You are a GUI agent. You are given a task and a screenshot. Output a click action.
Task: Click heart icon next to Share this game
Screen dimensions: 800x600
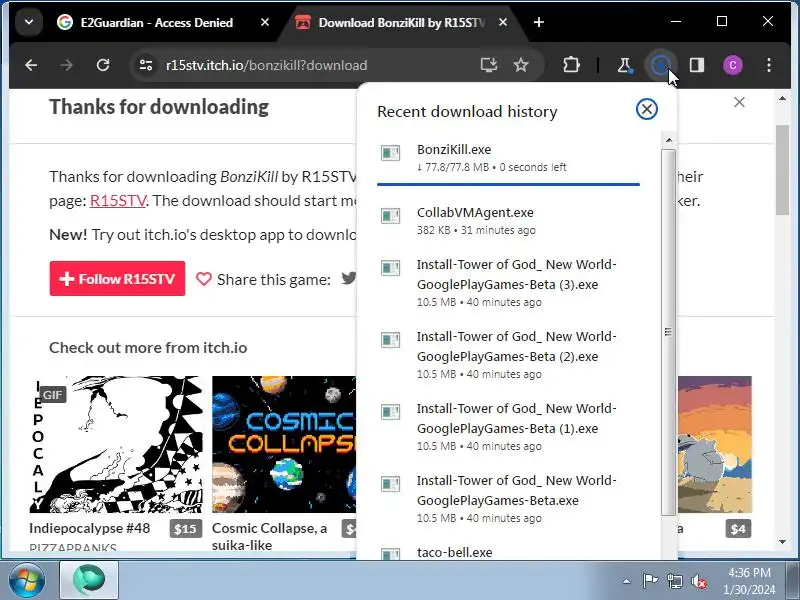coord(204,279)
